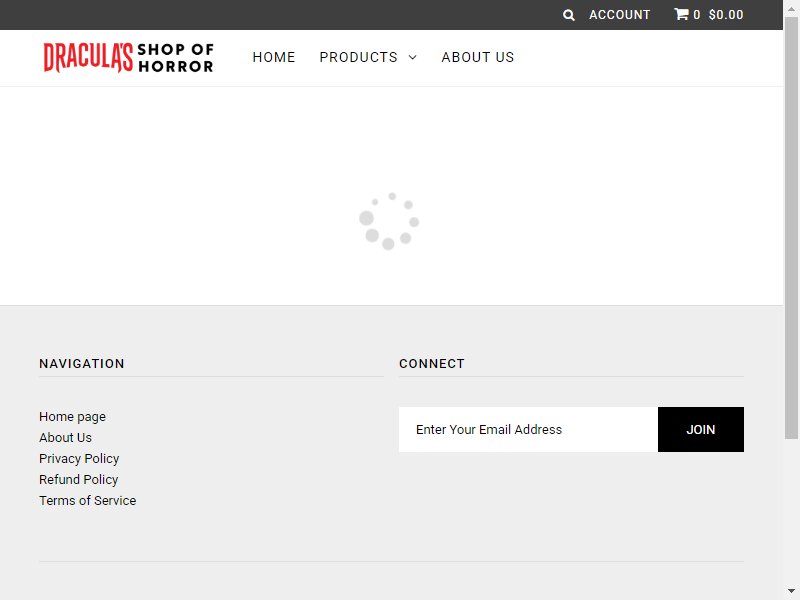Open the shopping cart icon
This screenshot has width=800, height=600.
(681, 14)
